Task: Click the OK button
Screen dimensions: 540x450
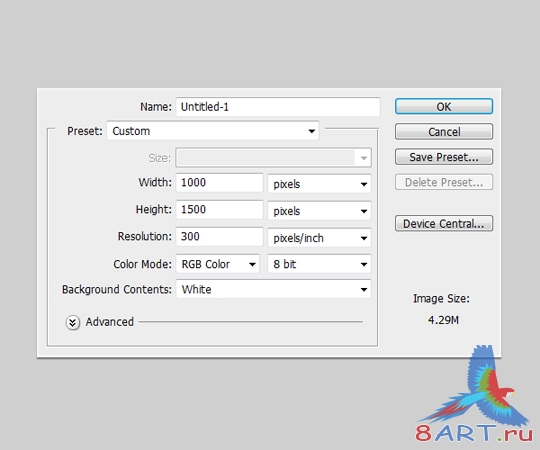Action: 444,106
